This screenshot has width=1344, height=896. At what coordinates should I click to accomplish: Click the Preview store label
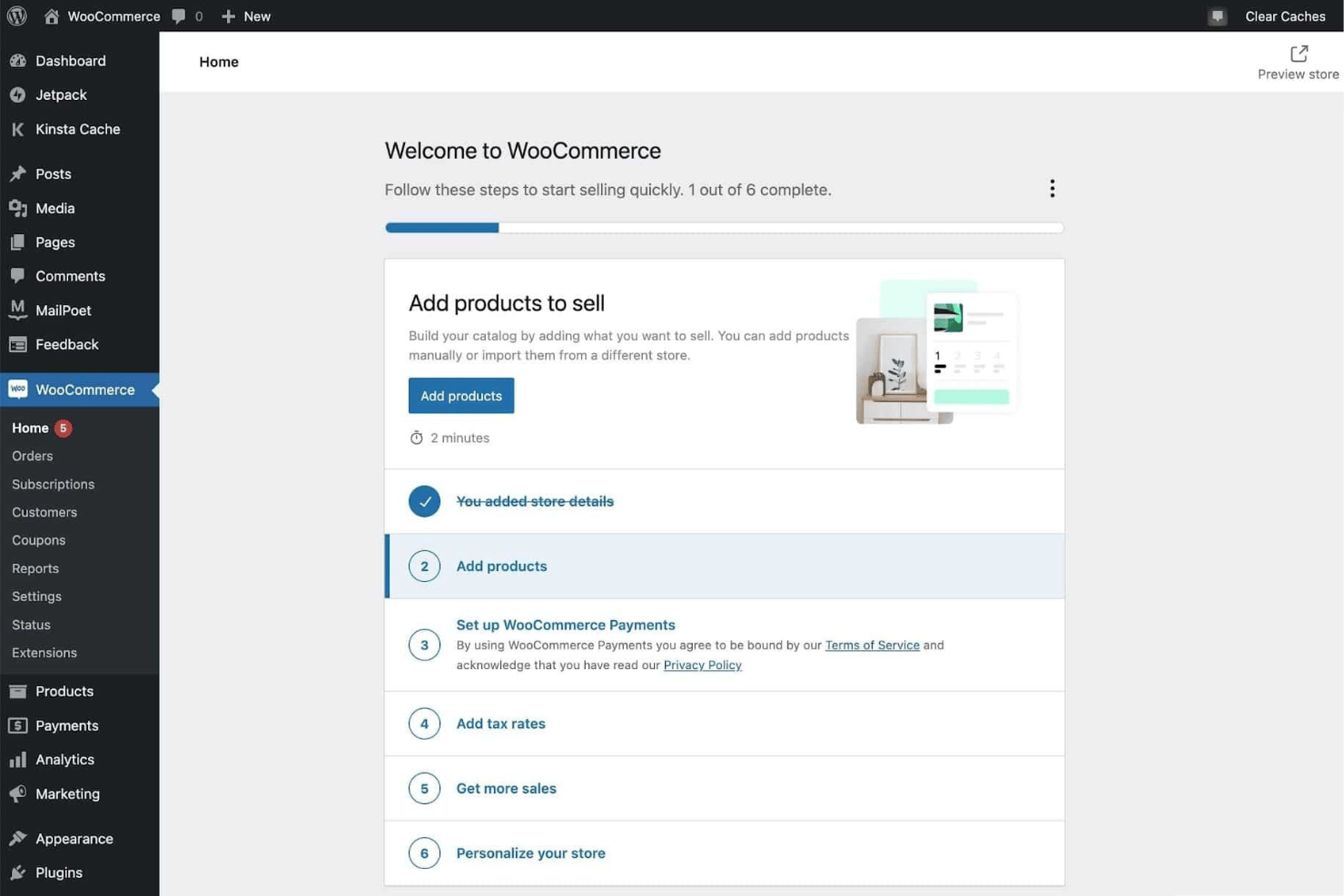(x=1298, y=74)
